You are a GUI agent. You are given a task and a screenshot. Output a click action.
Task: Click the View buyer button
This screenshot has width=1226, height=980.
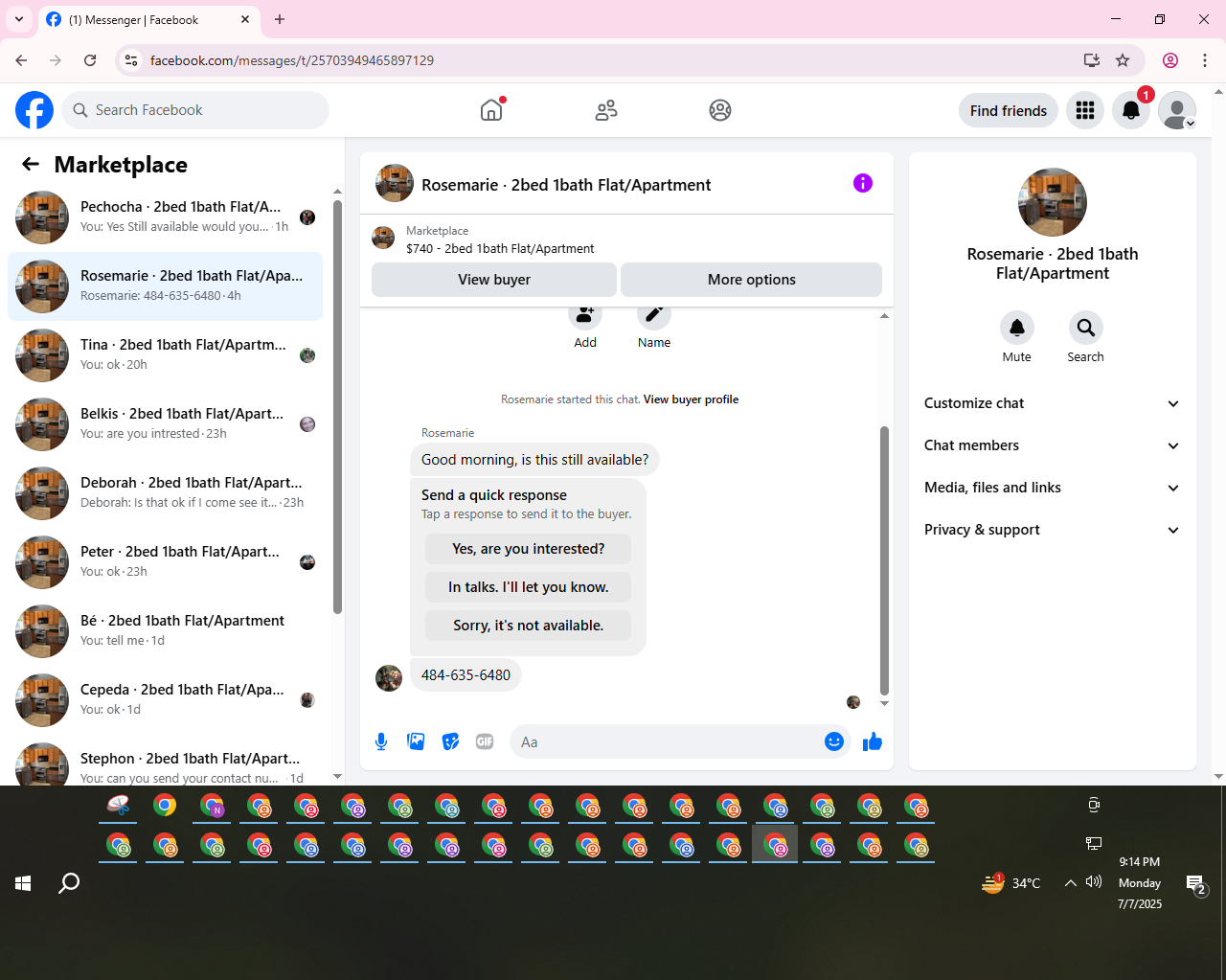pyautogui.click(x=494, y=280)
